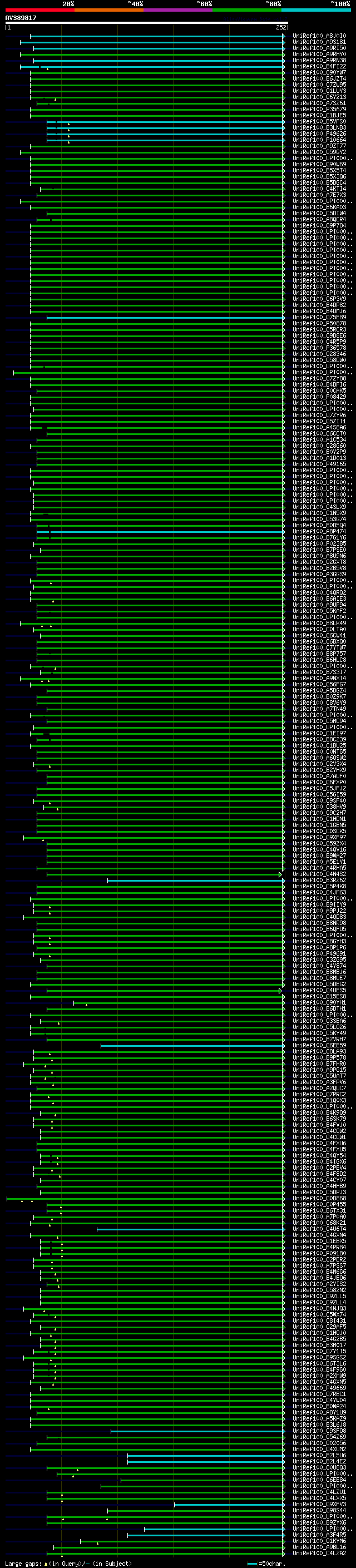Click the white query sequence bar
This screenshot has height=1568, width=356.
pyautogui.click(x=147, y=23)
